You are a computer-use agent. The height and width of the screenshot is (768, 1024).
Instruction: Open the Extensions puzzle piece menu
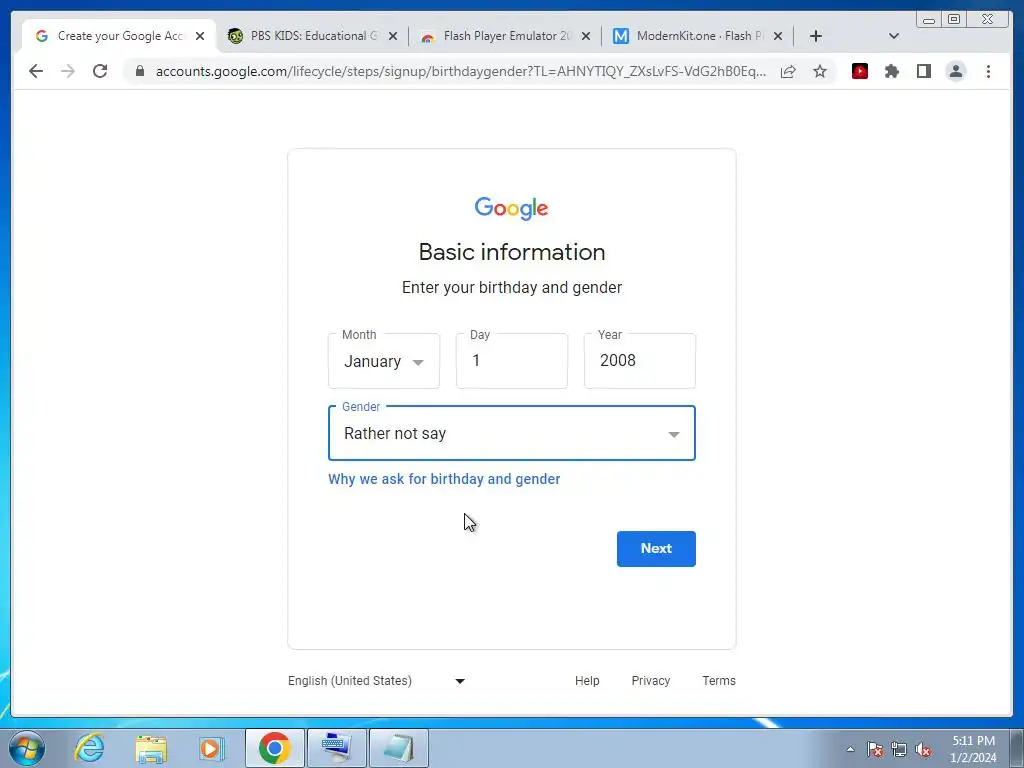tap(892, 71)
